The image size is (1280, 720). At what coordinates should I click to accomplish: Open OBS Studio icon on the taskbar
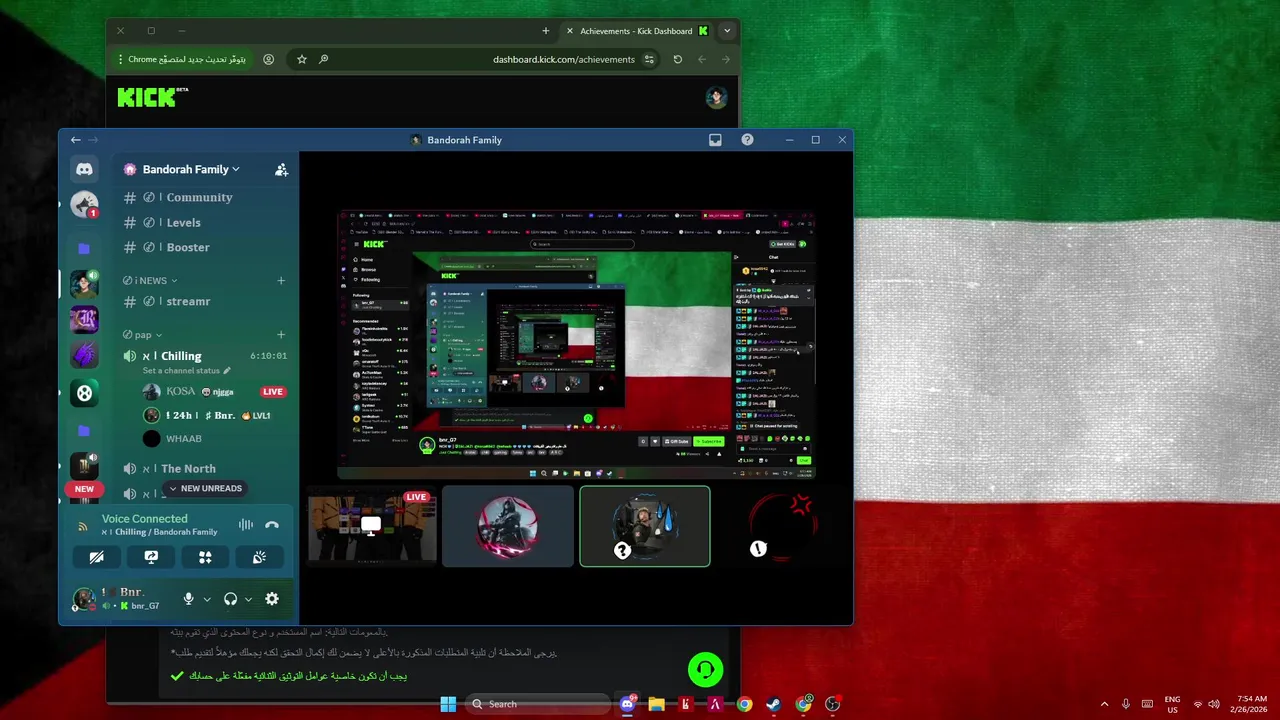[832, 704]
